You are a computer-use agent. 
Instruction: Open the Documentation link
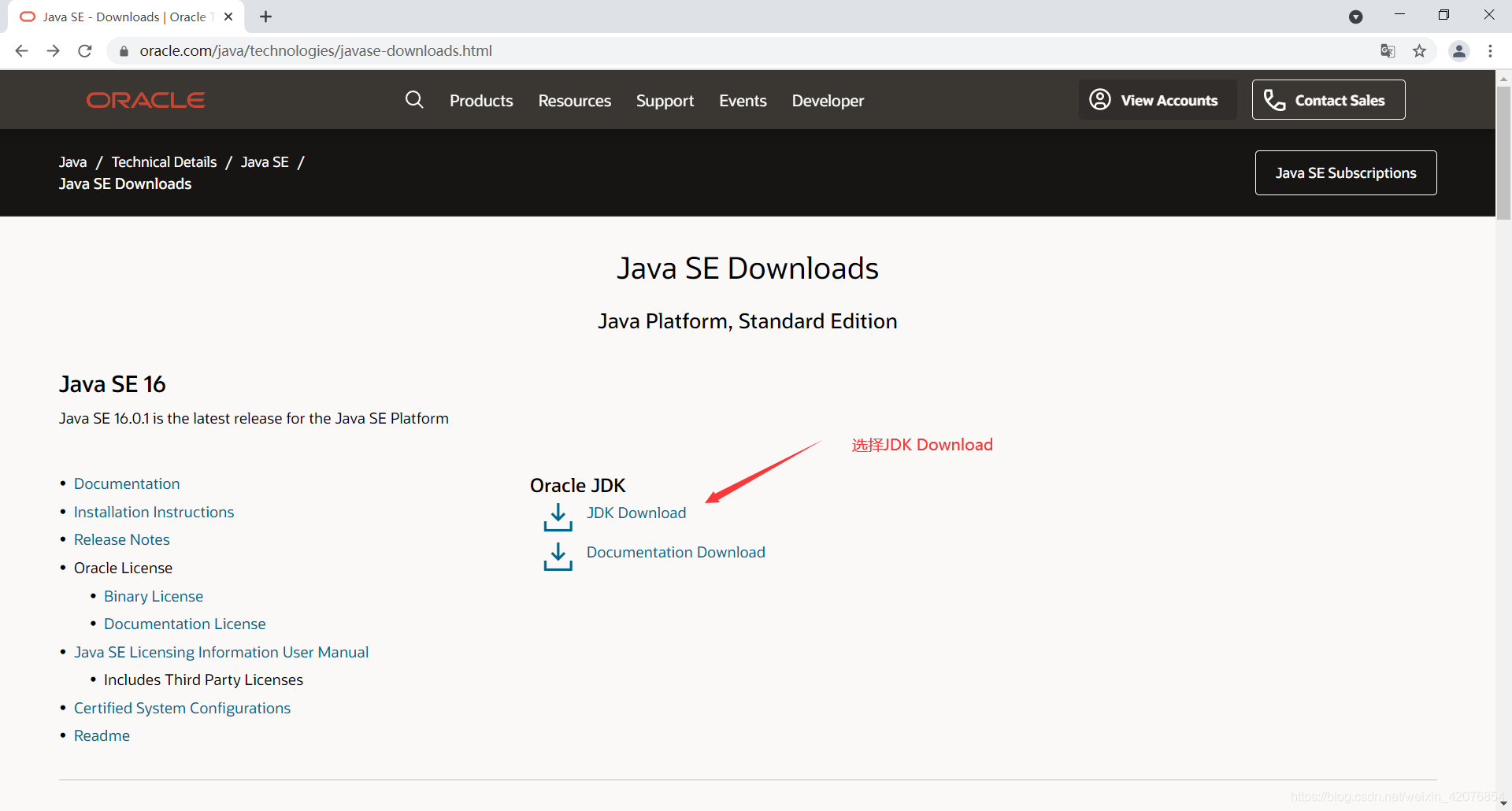tap(127, 483)
